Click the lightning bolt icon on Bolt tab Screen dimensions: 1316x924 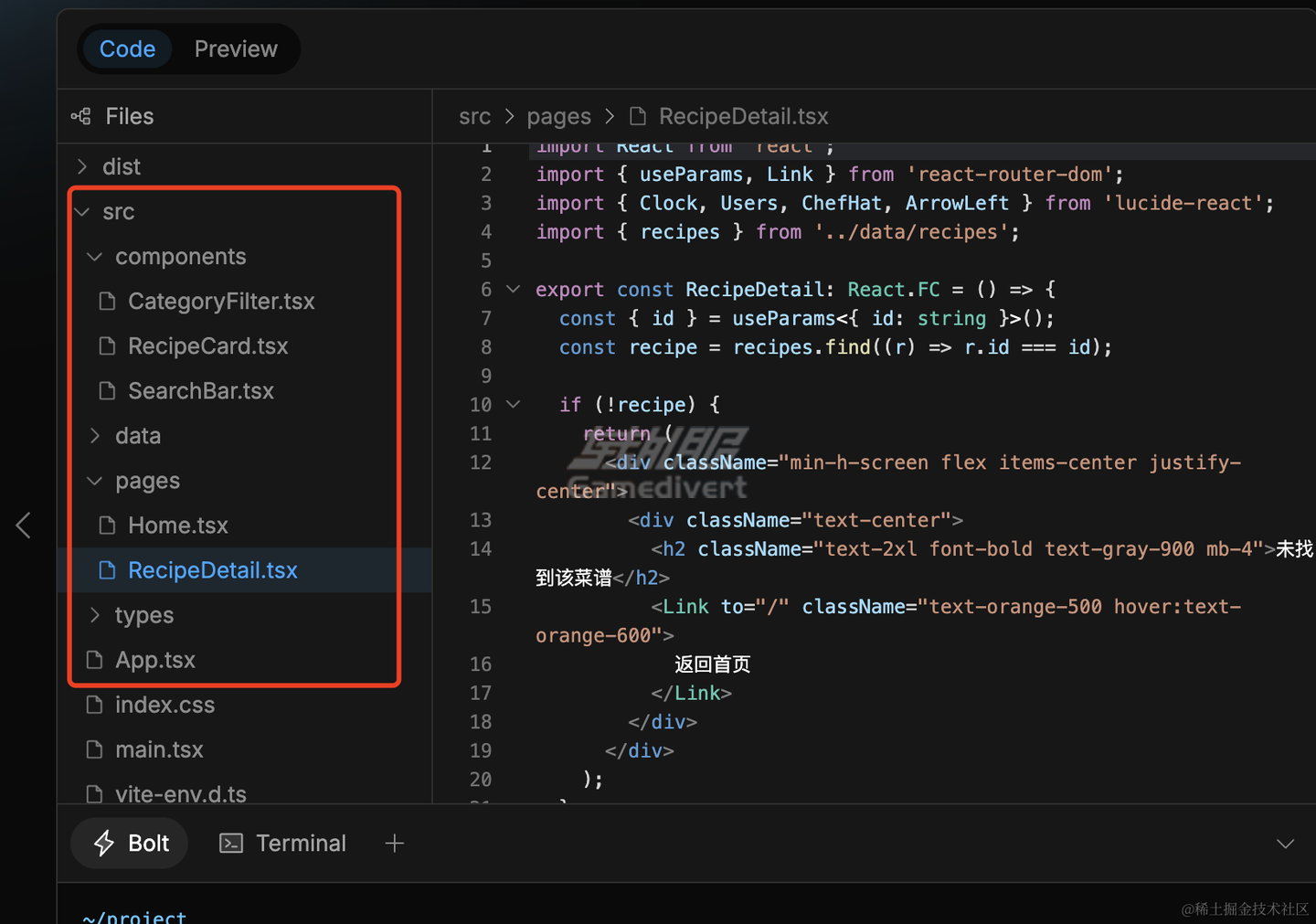point(104,843)
